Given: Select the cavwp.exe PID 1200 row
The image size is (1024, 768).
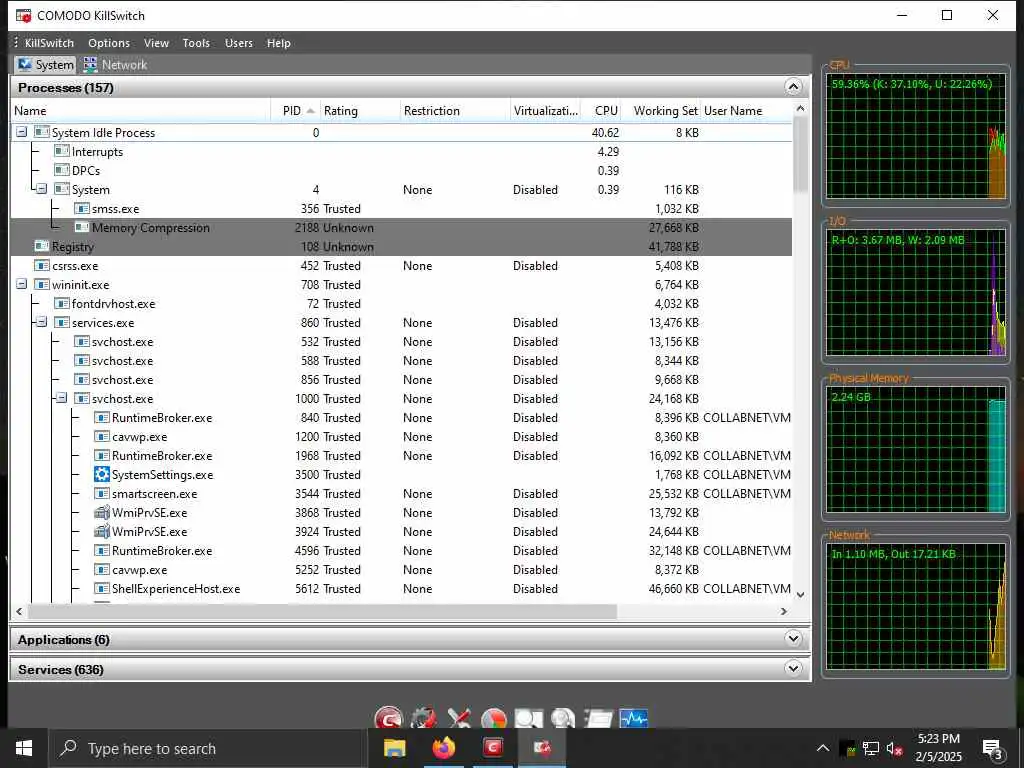Looking at the screenshot, I should click(401, 437).
